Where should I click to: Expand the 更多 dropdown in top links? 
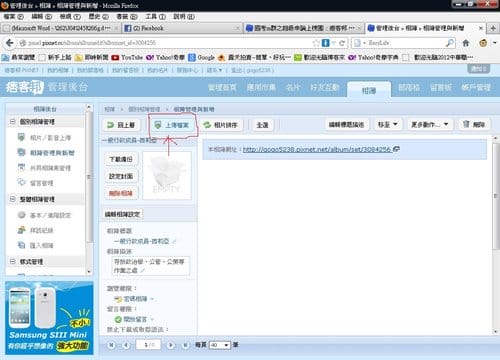click(214, 70)
